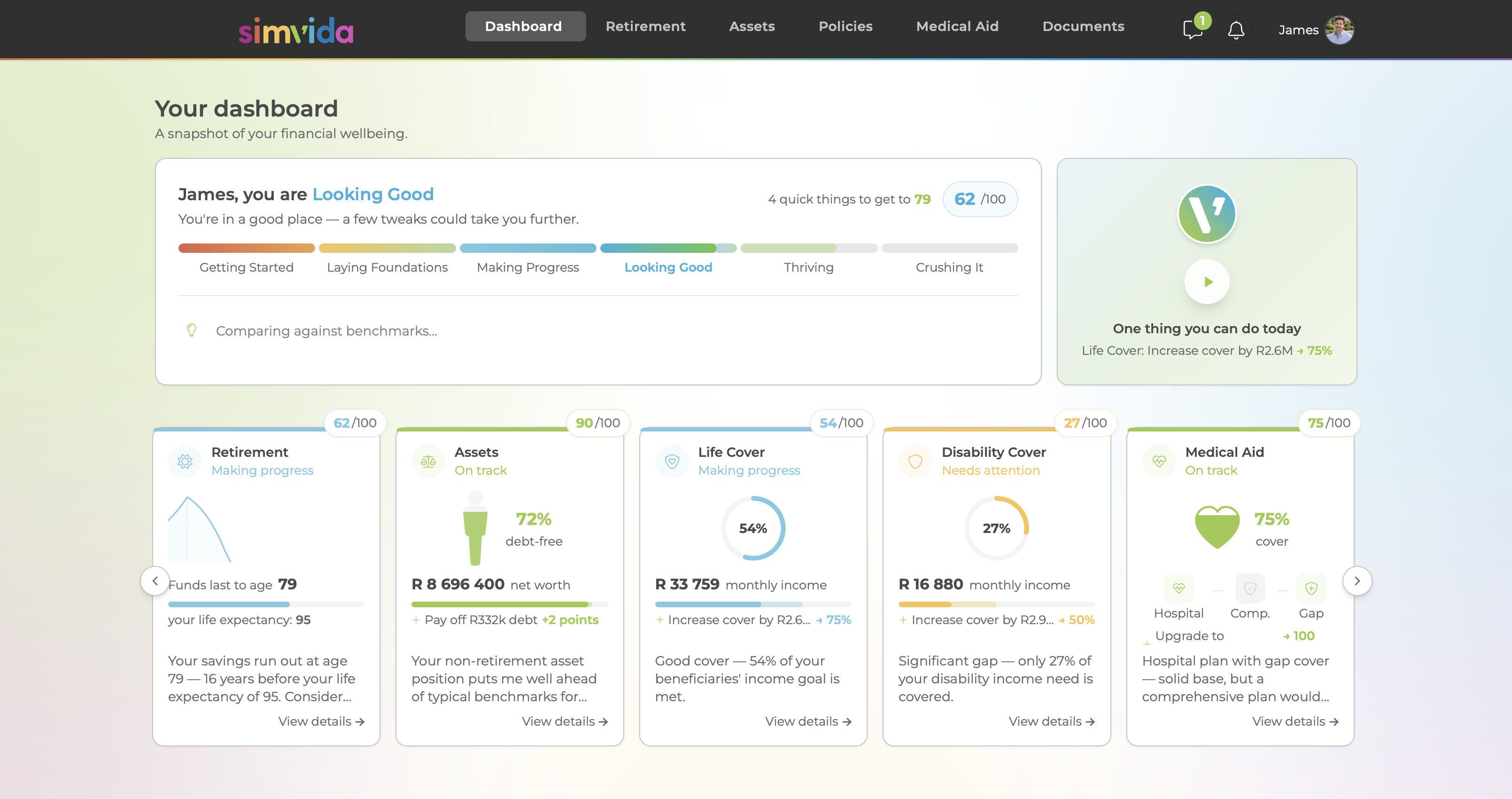Click Disability 'Increase cover by R2.9...' suggestion
The width and height of the screenshot is (1512, 799).
pyautogui.click(x=997, y=620)
